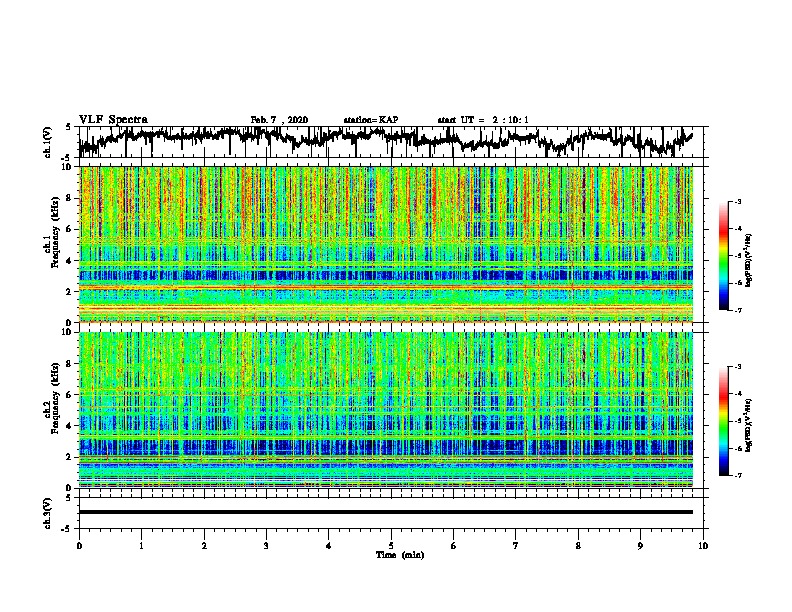Click the 'ch.1(V)' waveform axis label
Image resolution: width=792 pixels, height=612 pixels.
point(48,142)
